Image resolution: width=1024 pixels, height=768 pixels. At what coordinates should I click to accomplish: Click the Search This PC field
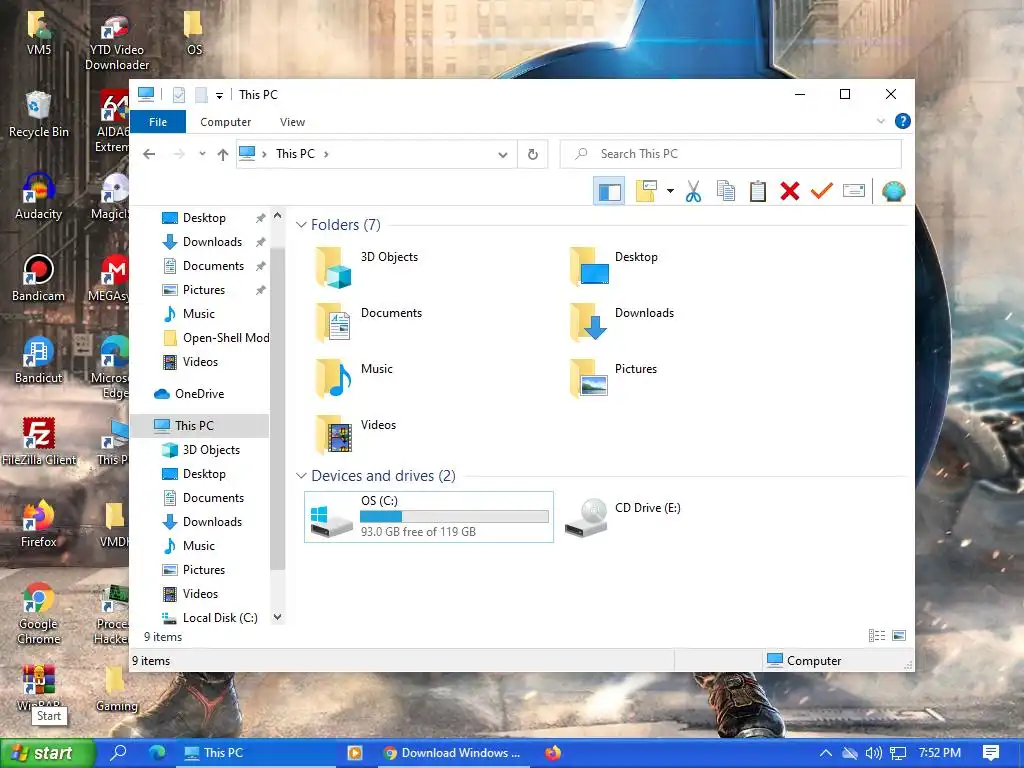pos(731,154)
